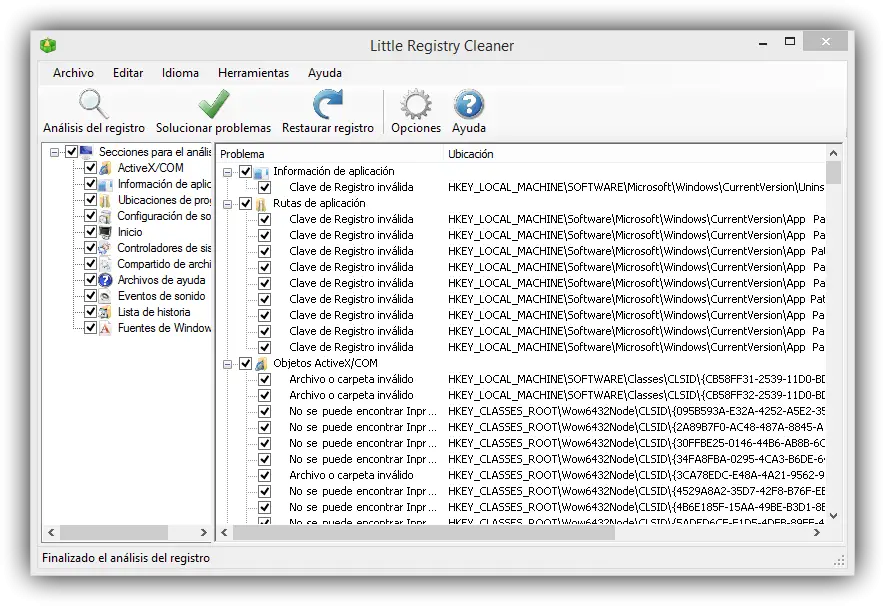Viewport: 885px width, 606px height.
Task: Open the Ayuda question mark toolbar icon
Action: [x=468, y=104]
